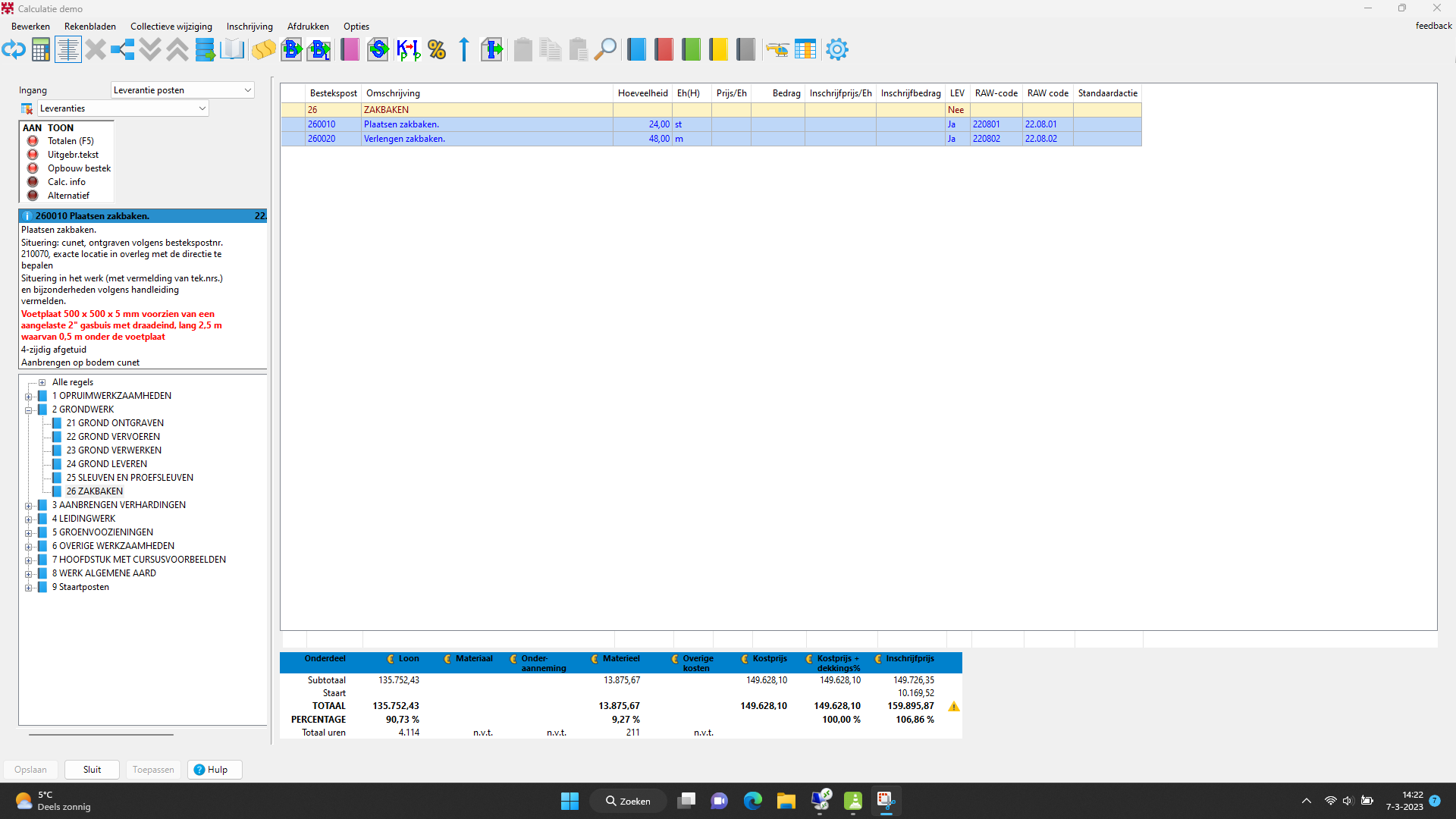Open the Afdrukken menu

308,27
